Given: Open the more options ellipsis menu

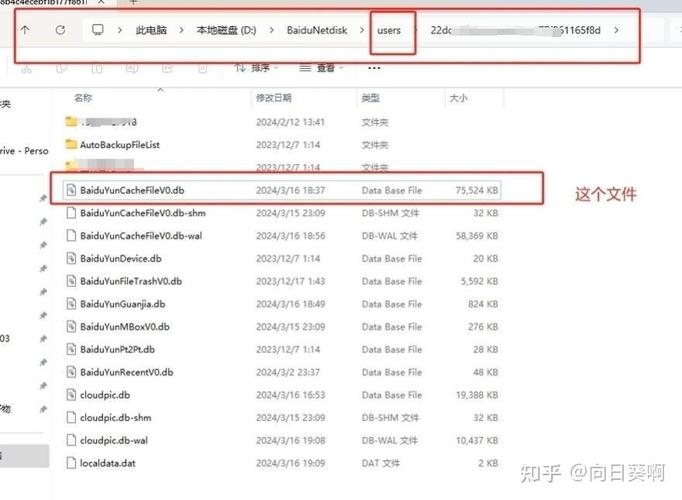Looking at the screenshot, I should click(374, 68).
